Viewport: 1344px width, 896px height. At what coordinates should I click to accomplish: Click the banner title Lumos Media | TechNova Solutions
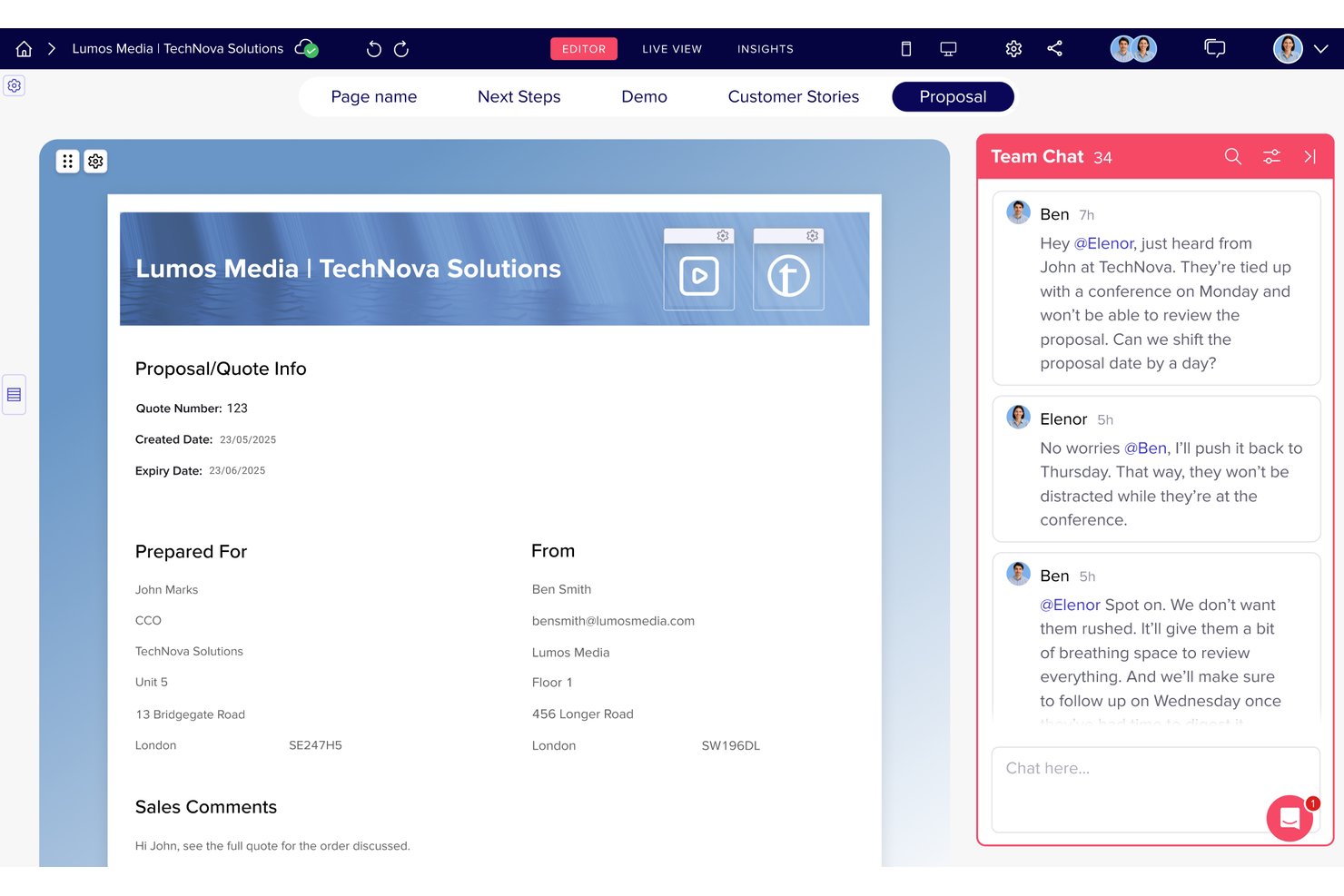click(348, 269)
